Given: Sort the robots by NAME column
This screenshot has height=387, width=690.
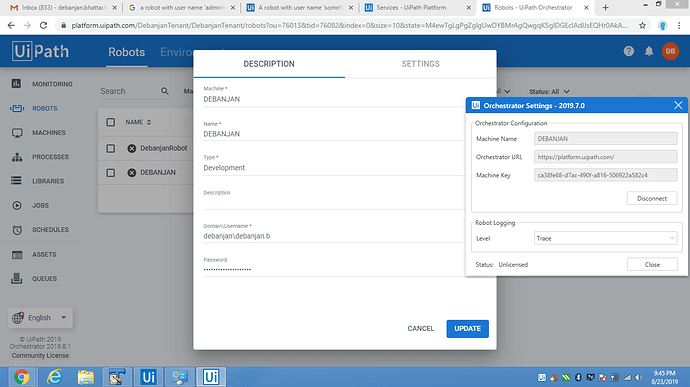Looking at the screenshot, I should pyautogui.click(x=138, y=122).
